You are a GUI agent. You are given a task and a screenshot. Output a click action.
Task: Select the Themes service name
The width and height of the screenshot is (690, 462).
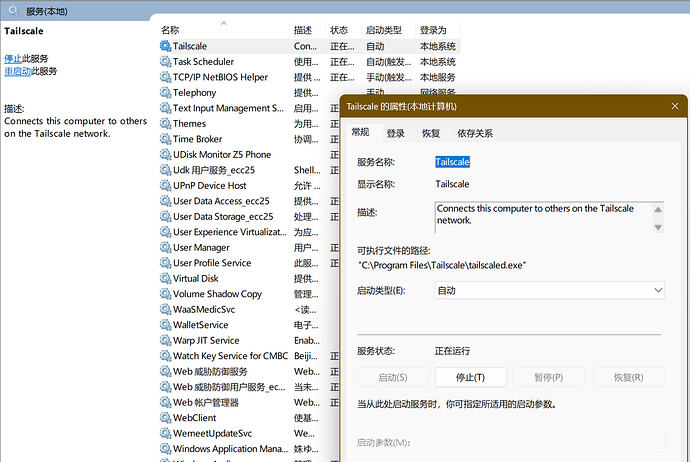(189, 124)
